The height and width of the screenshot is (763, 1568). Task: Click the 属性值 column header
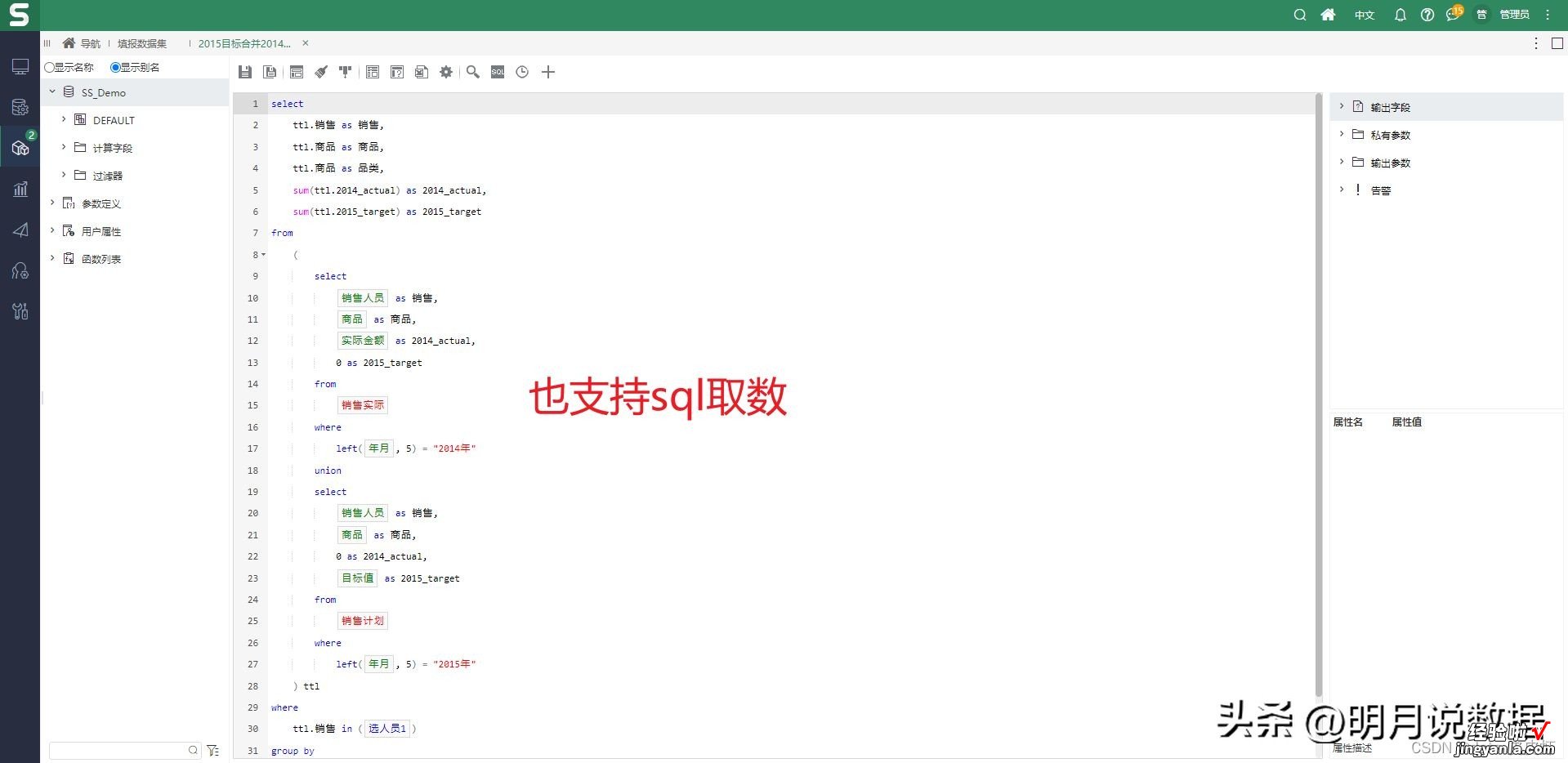1407,422
